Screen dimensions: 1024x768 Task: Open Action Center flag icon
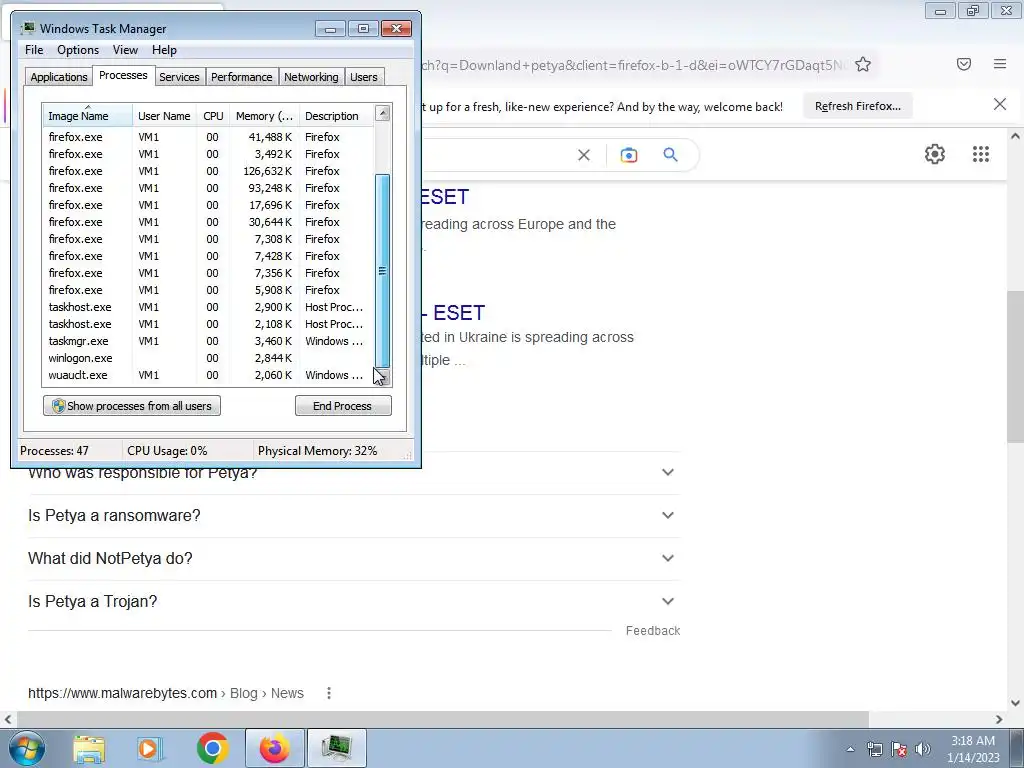tap(899, 749)
